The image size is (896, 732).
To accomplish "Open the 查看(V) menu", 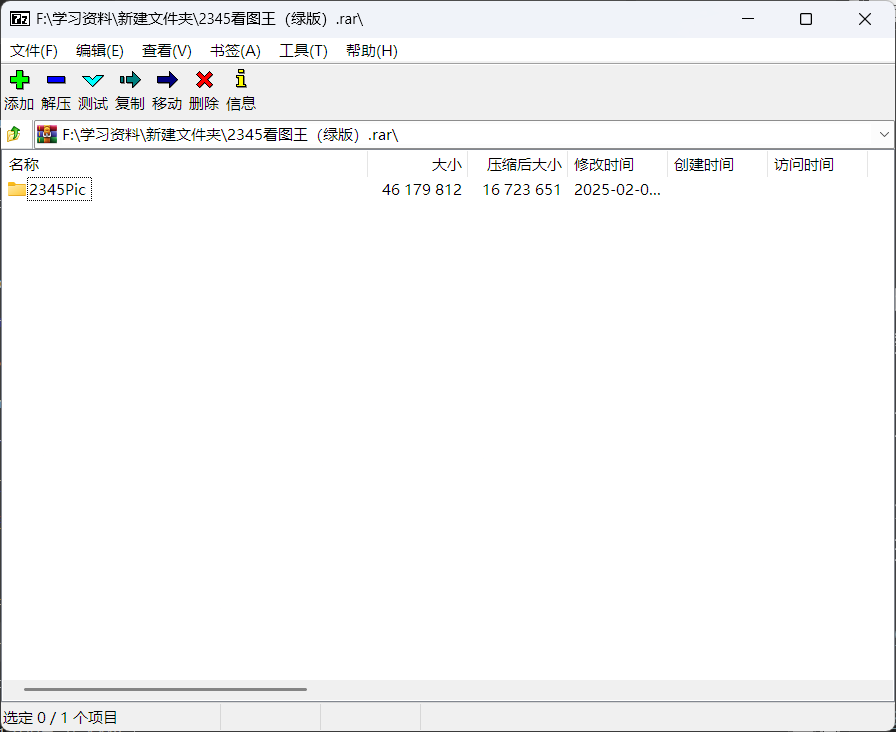I will (167, 51).
